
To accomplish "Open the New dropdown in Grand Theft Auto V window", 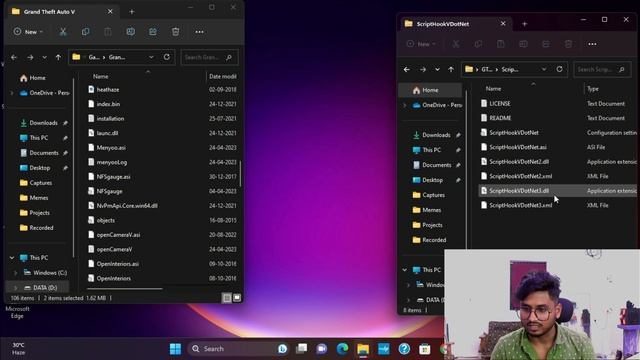I will [x=28, y=32].
